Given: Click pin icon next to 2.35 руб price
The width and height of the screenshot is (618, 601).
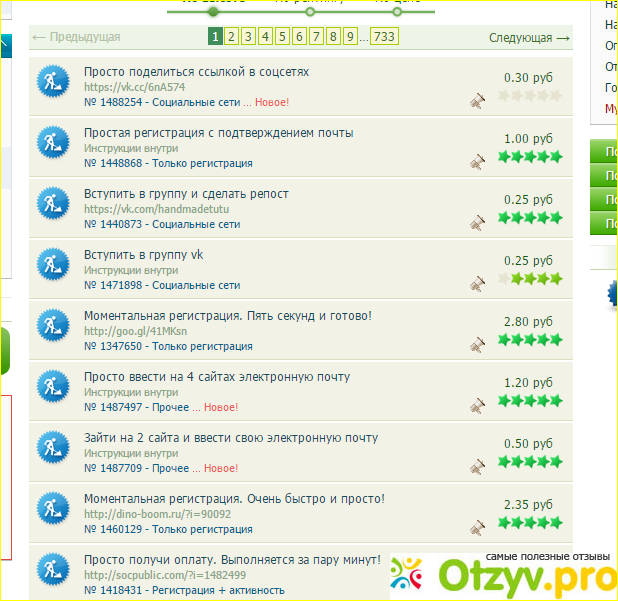Looking at the screenshot, I should point(478,526).
